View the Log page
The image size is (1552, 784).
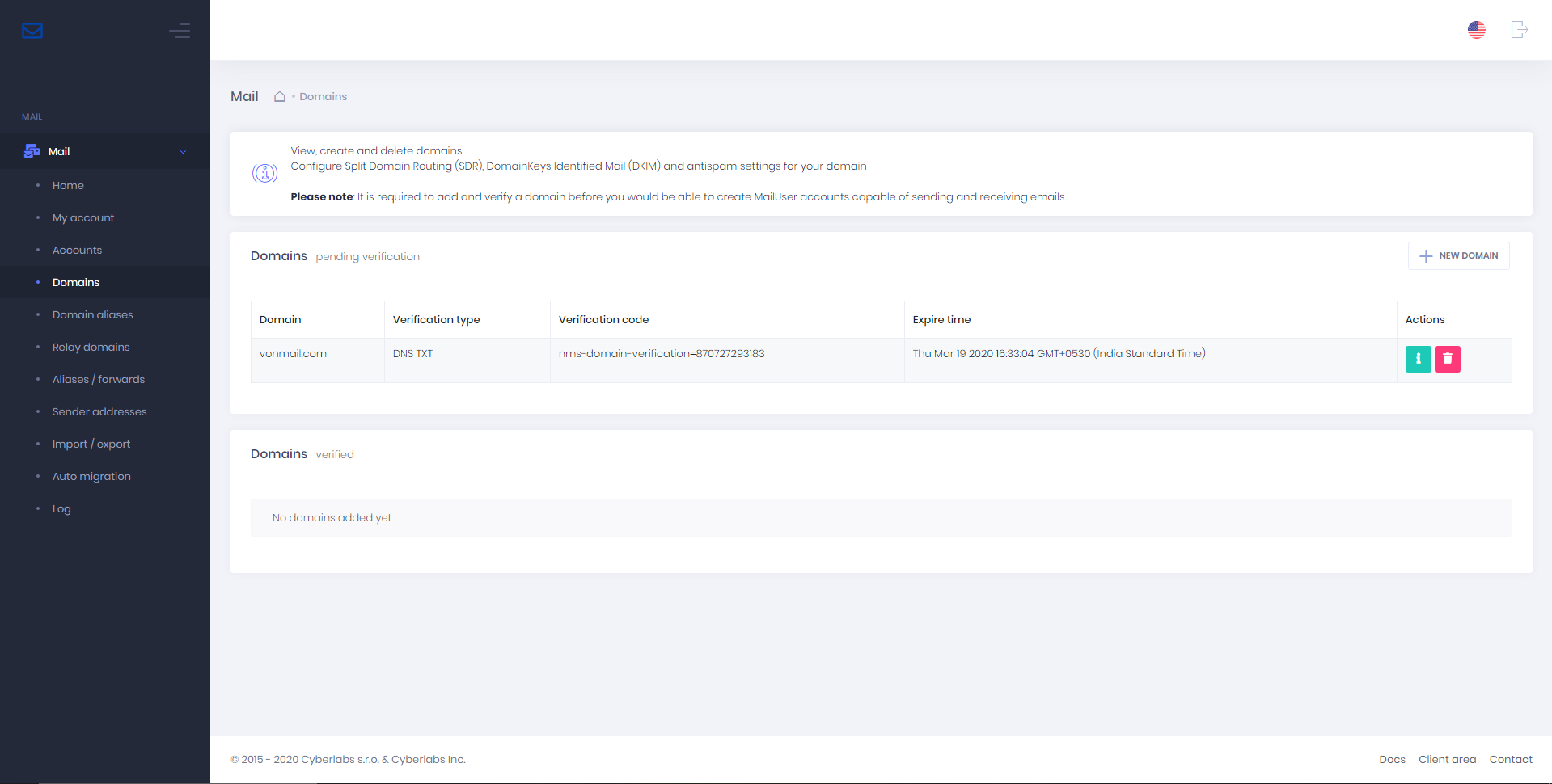[61, 508]
